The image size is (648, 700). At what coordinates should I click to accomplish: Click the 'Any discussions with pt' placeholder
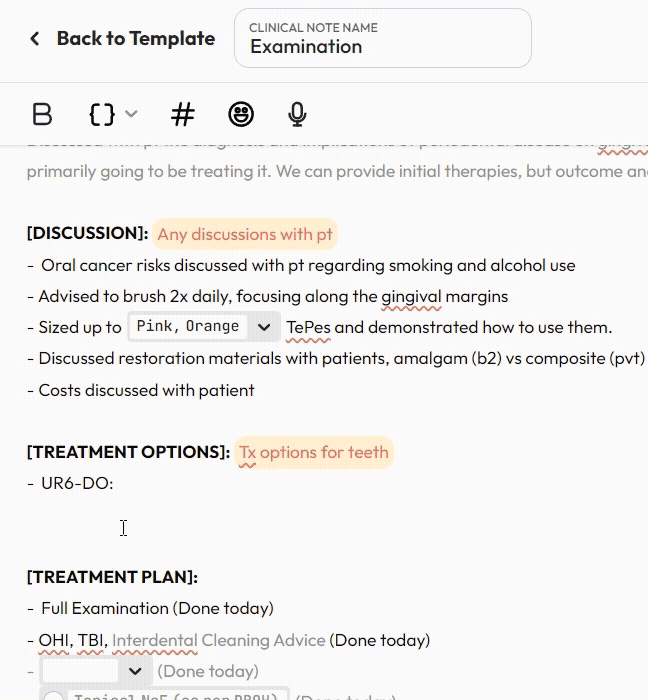tap(245, 234)
